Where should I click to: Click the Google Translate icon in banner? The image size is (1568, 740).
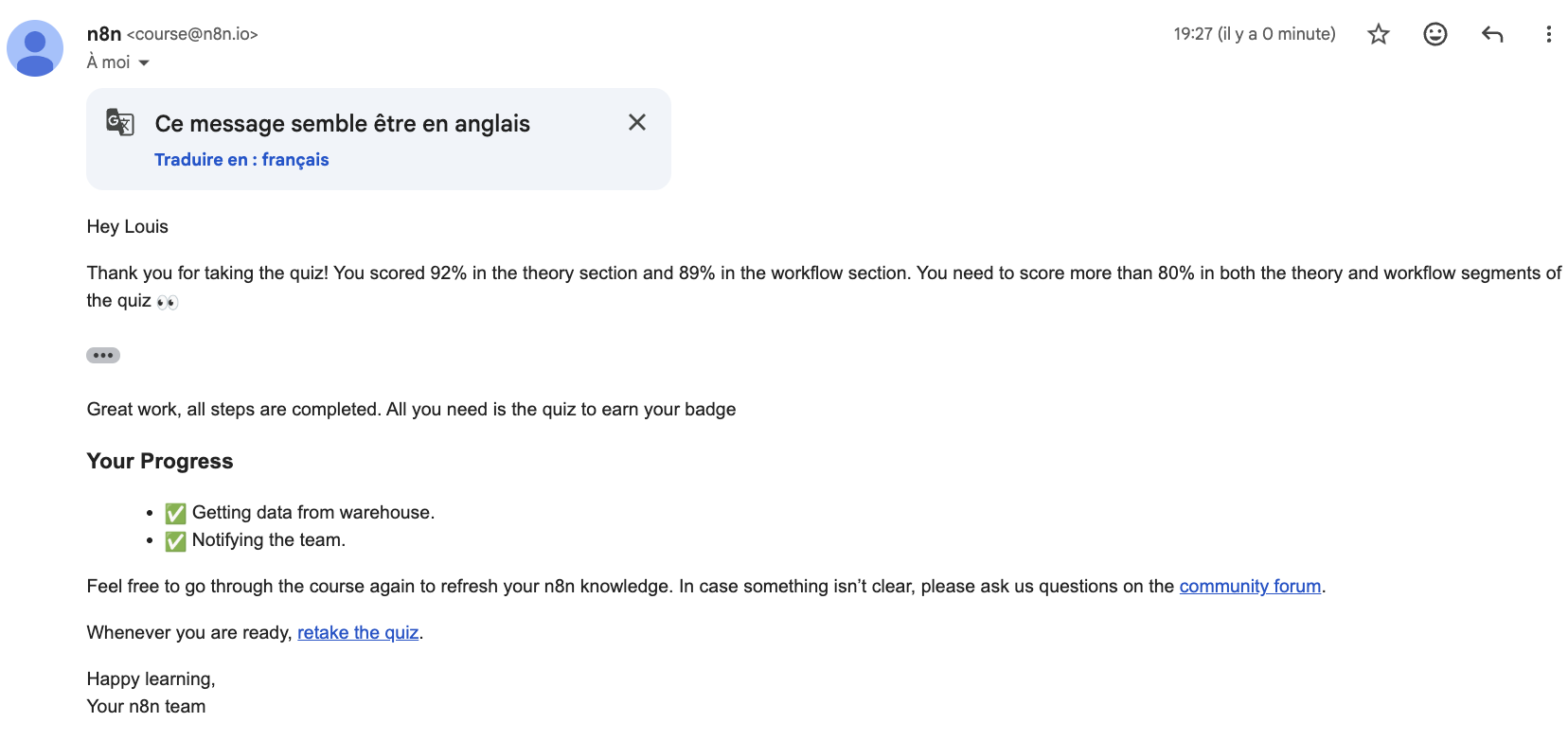120,122
